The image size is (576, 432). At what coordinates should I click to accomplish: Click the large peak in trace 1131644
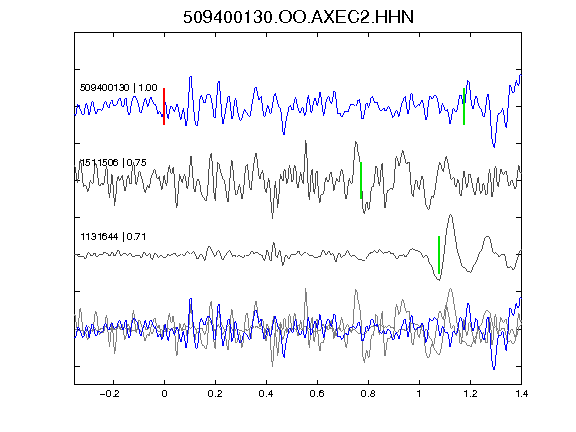(451, 217)
